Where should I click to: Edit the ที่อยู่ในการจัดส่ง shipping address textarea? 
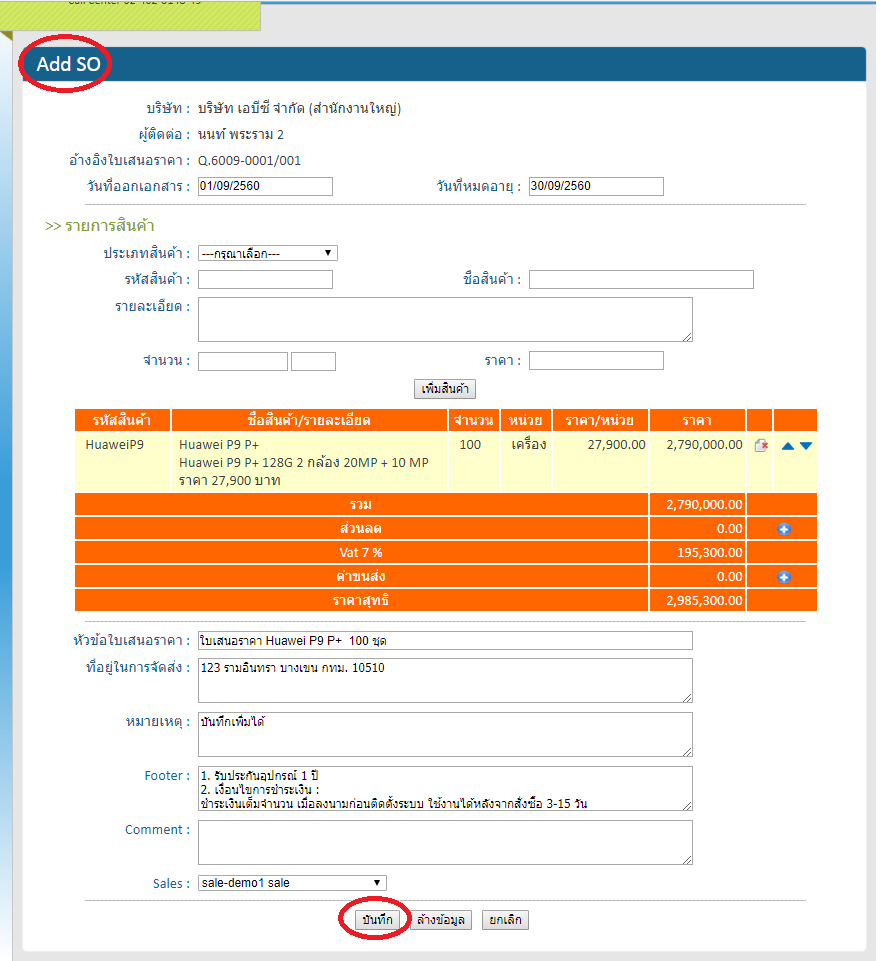click(x=445, y=680)
